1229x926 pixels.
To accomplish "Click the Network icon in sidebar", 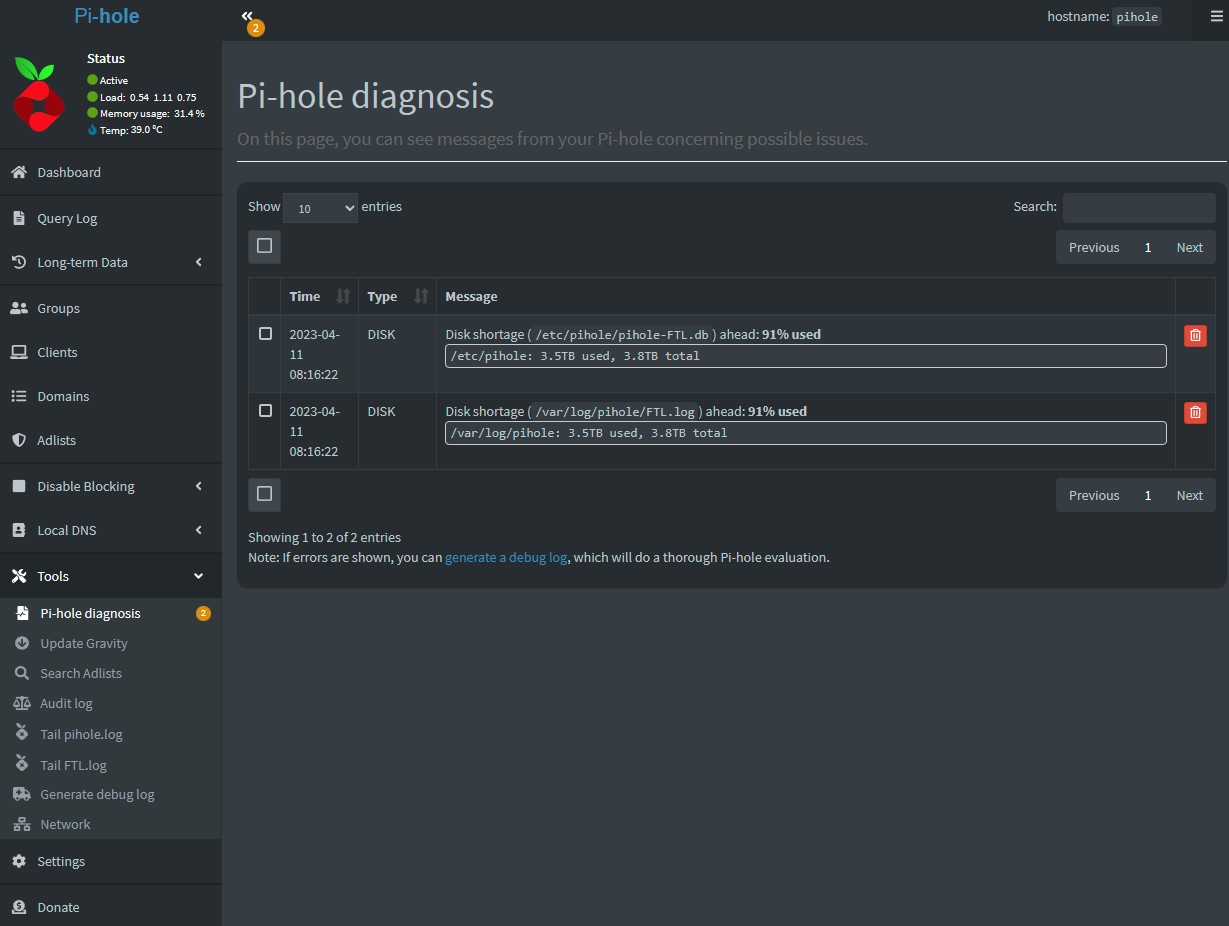I will click(x=22, y=824).
